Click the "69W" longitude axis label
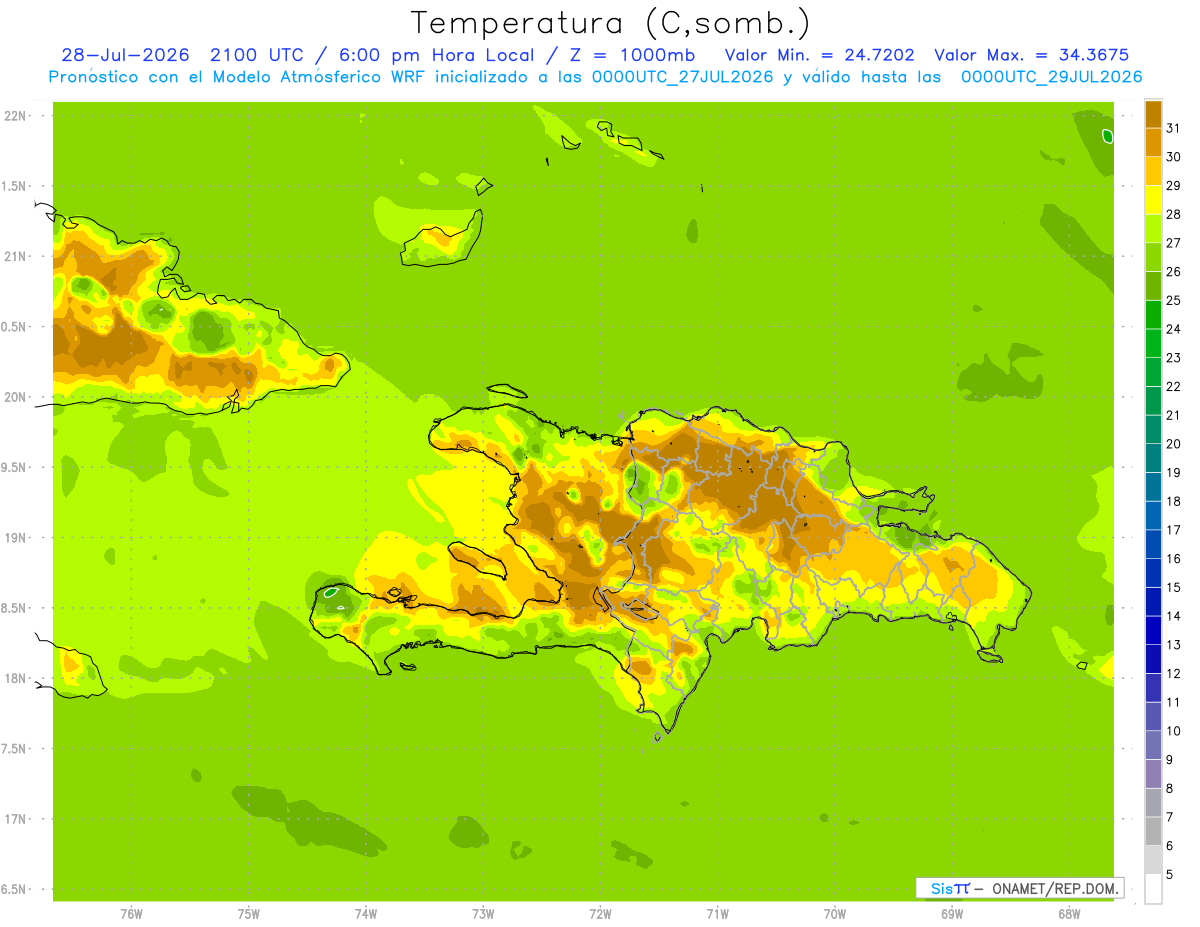The height and width of the screenshot is (927, 1200). (952, 914)
